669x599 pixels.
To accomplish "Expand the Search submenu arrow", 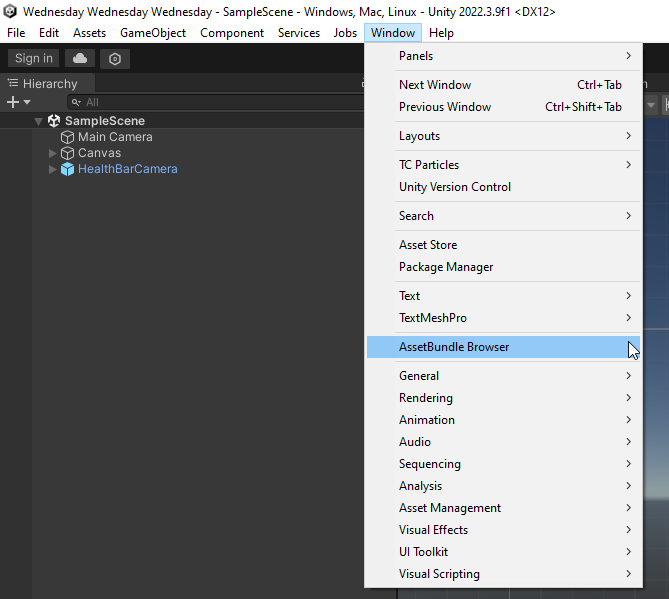I will click(x=628, y=215).
